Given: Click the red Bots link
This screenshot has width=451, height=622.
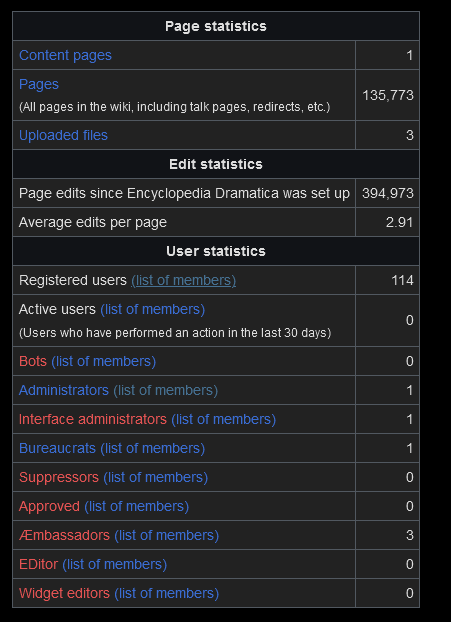Looking at the screenshot, I should click(33, 361).
